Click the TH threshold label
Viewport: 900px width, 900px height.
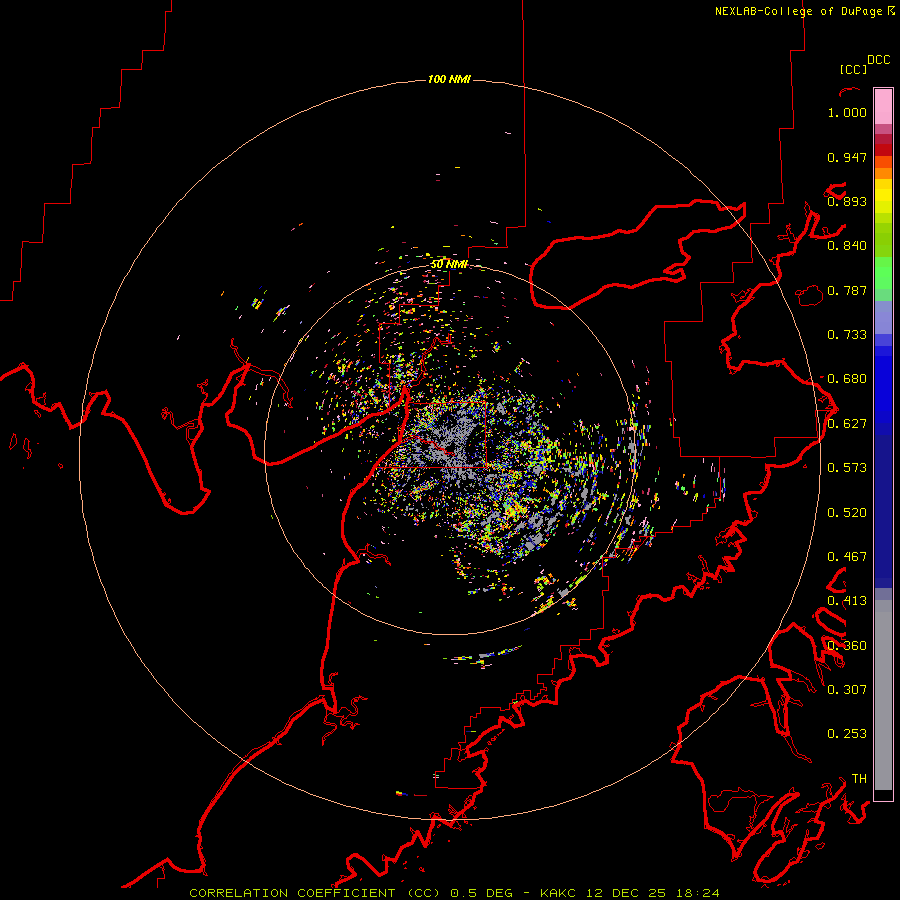tap(859, 779)
